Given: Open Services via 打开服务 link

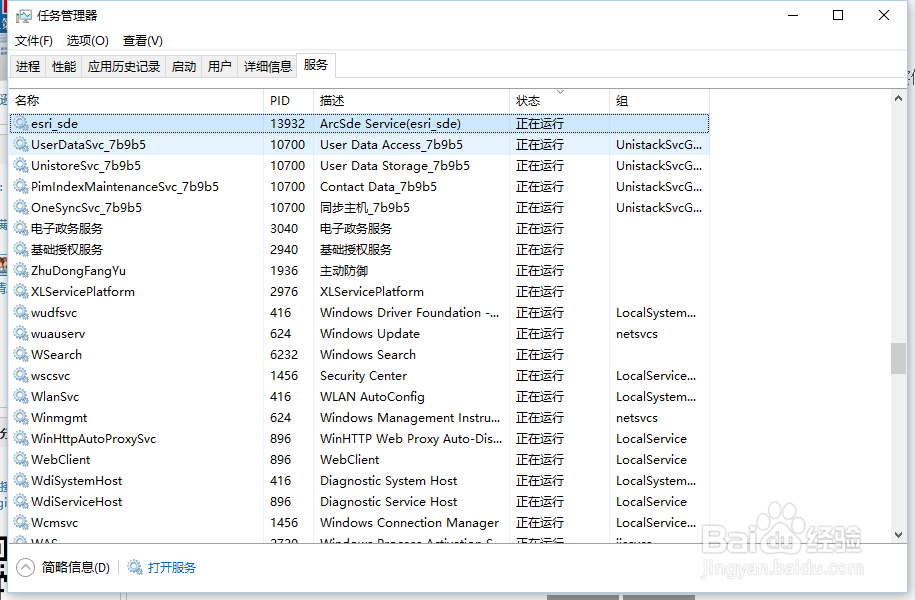Looking at the screenshot, I should 170,567.
